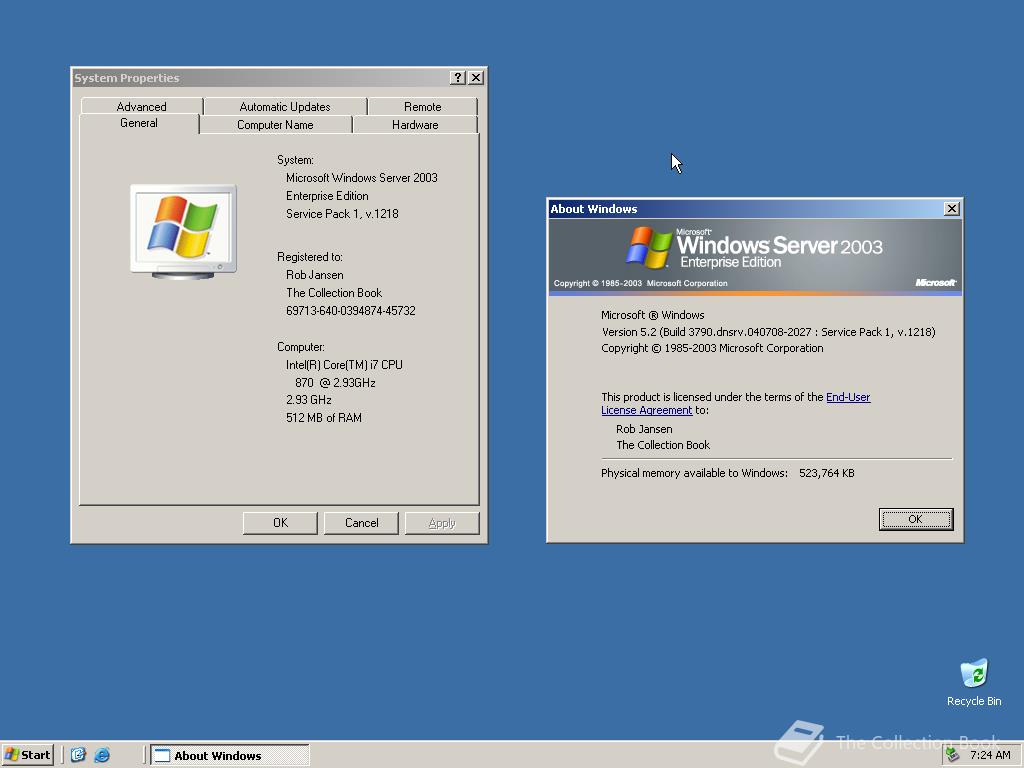Click 'Rob Jansen' in About Windows dialog
The height and width of the screenshot is (768, 1024).
click(644, 429)
